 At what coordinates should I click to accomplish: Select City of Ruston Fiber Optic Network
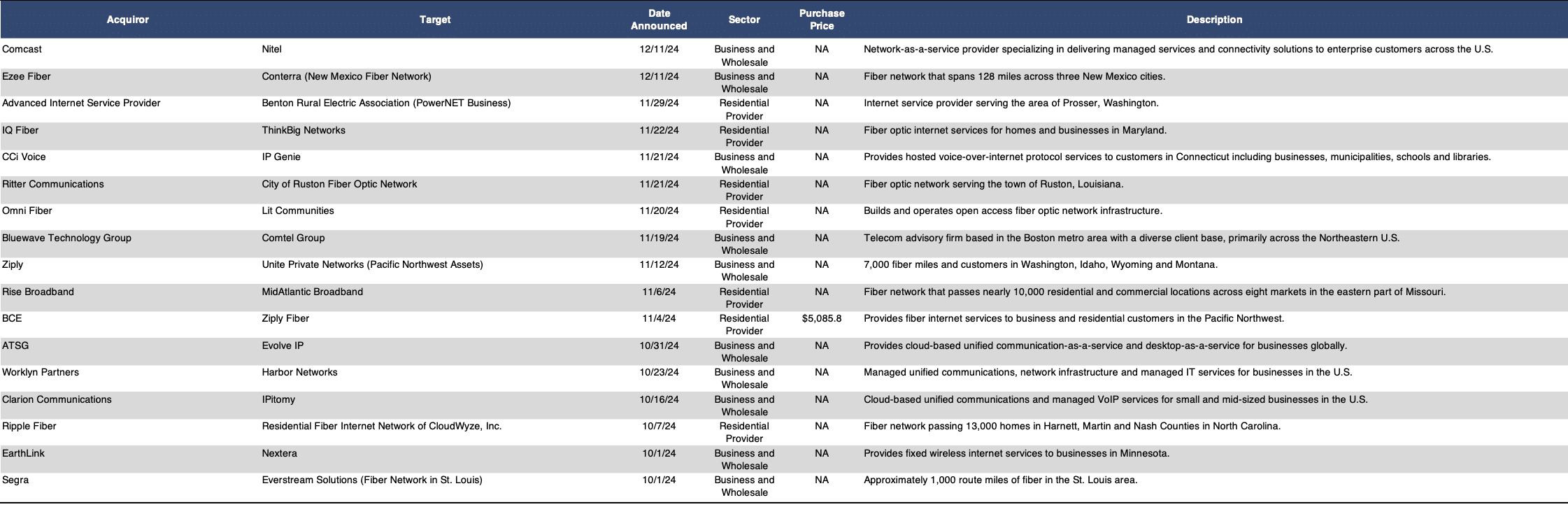click(339, 184)
